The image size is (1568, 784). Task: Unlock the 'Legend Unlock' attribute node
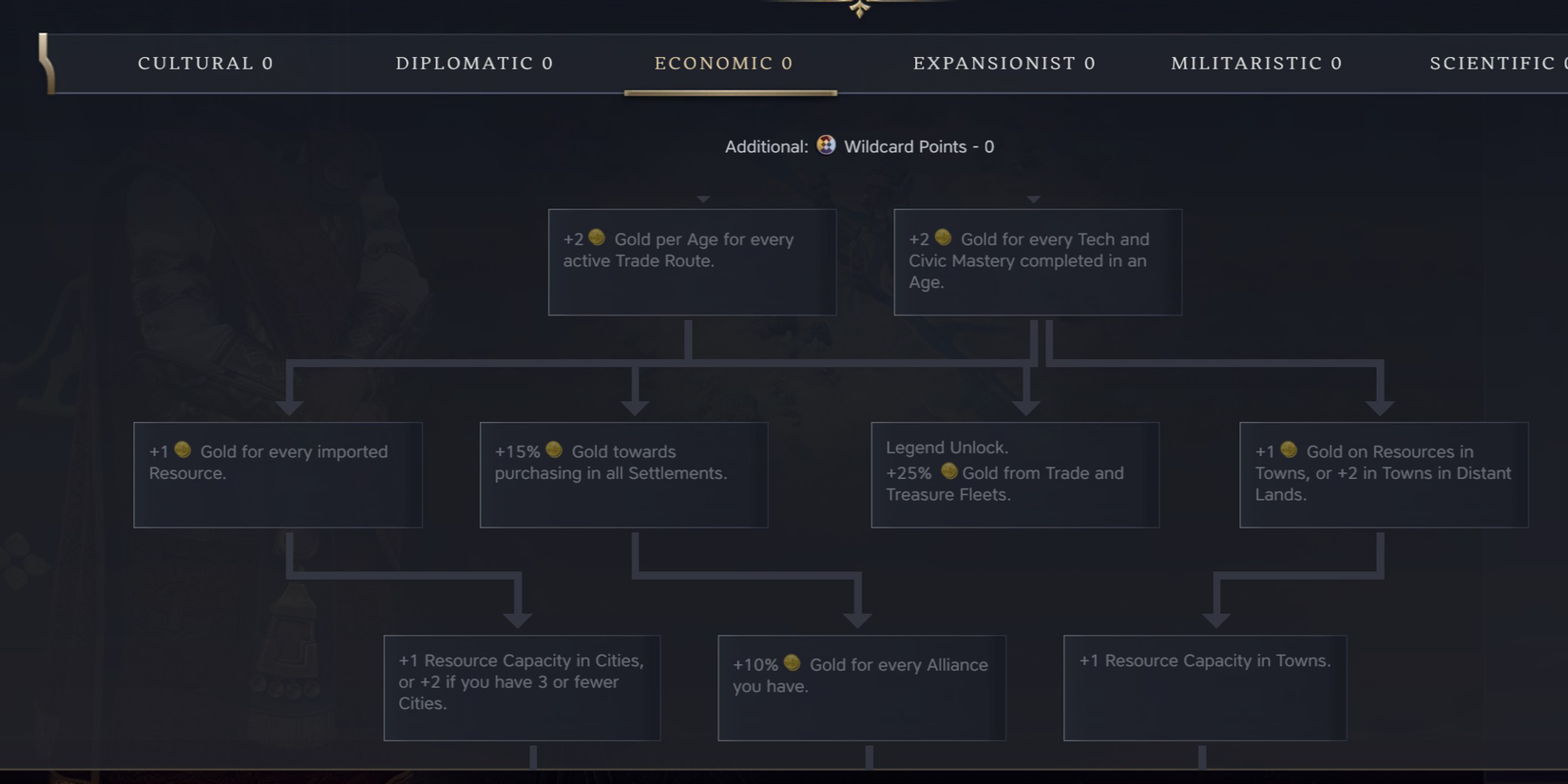[1014, 473]
